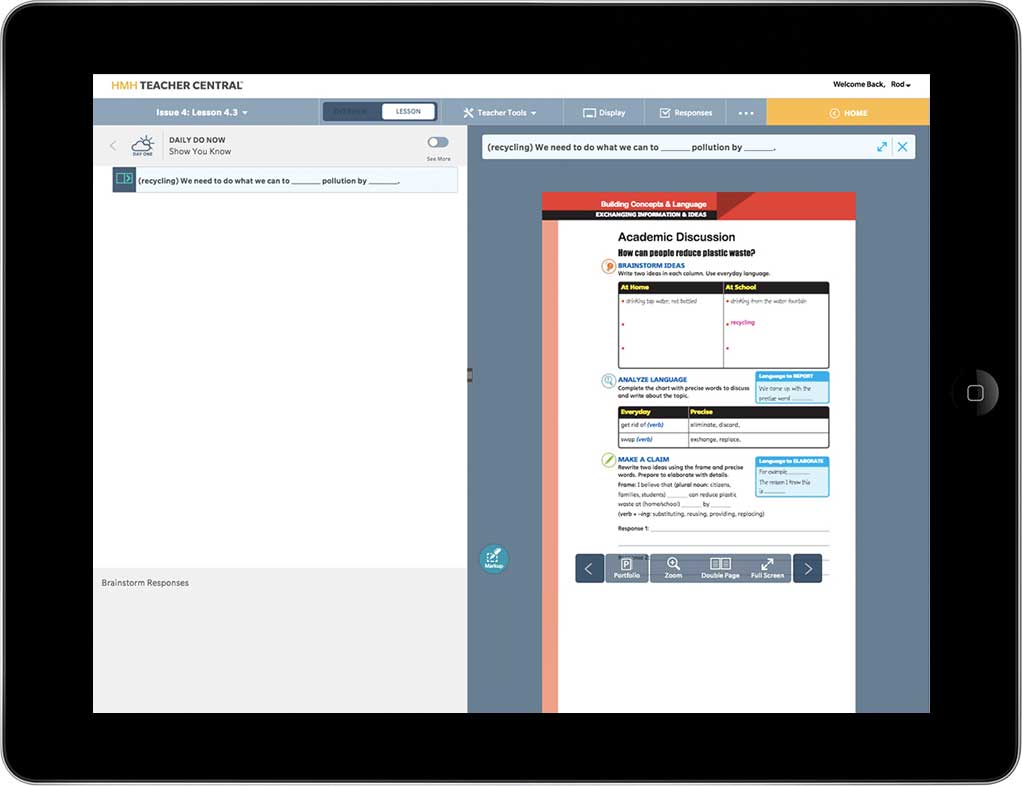Click the Language to Report box

792,387
